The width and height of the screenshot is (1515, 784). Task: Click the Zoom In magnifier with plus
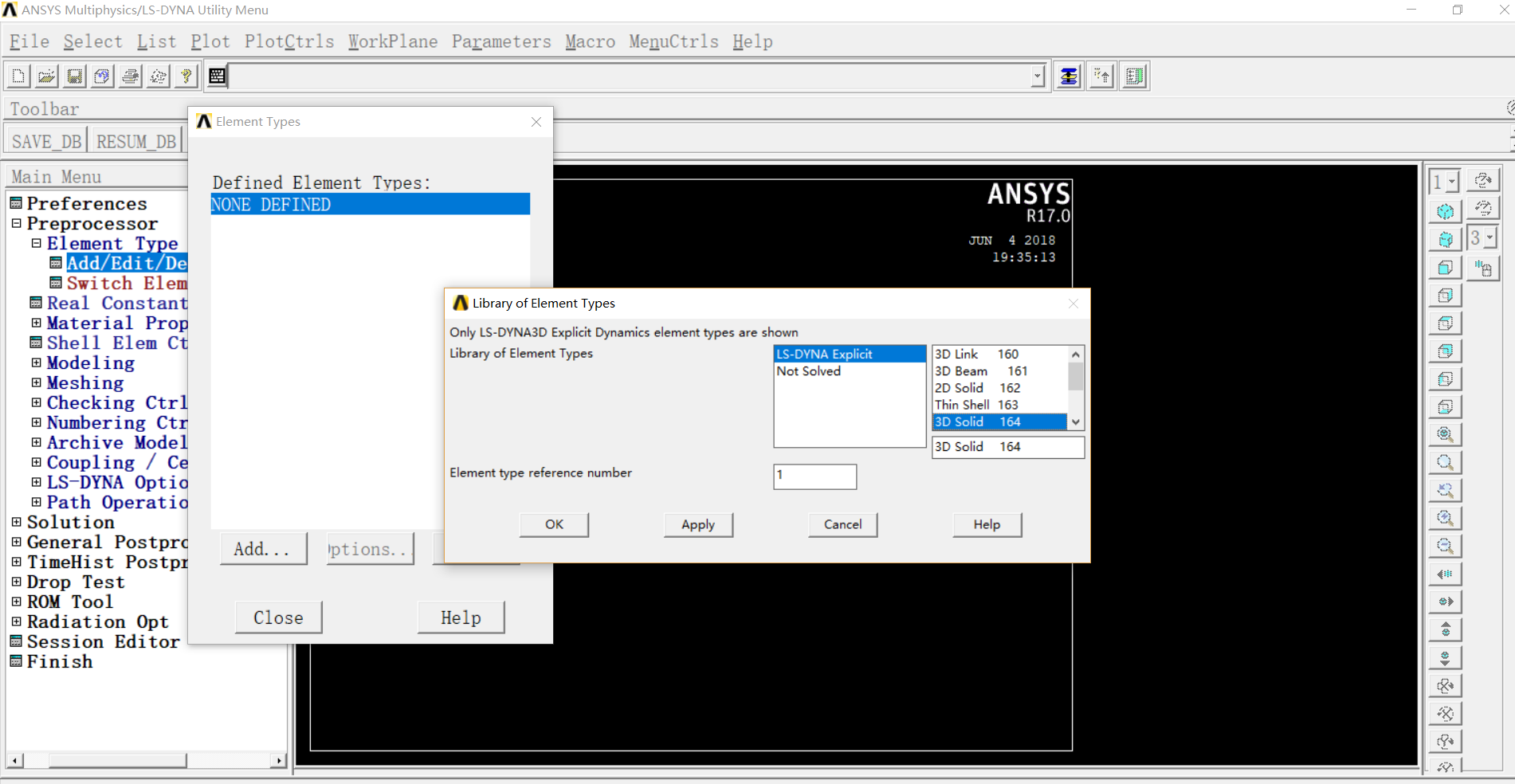(x=1445, y=518)
